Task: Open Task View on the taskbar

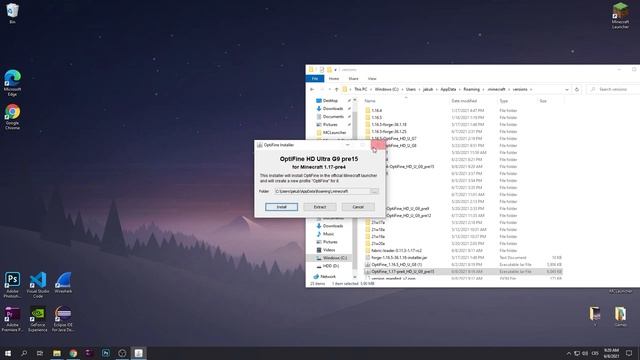Action: pyautogui.click(x=40, y=353)
